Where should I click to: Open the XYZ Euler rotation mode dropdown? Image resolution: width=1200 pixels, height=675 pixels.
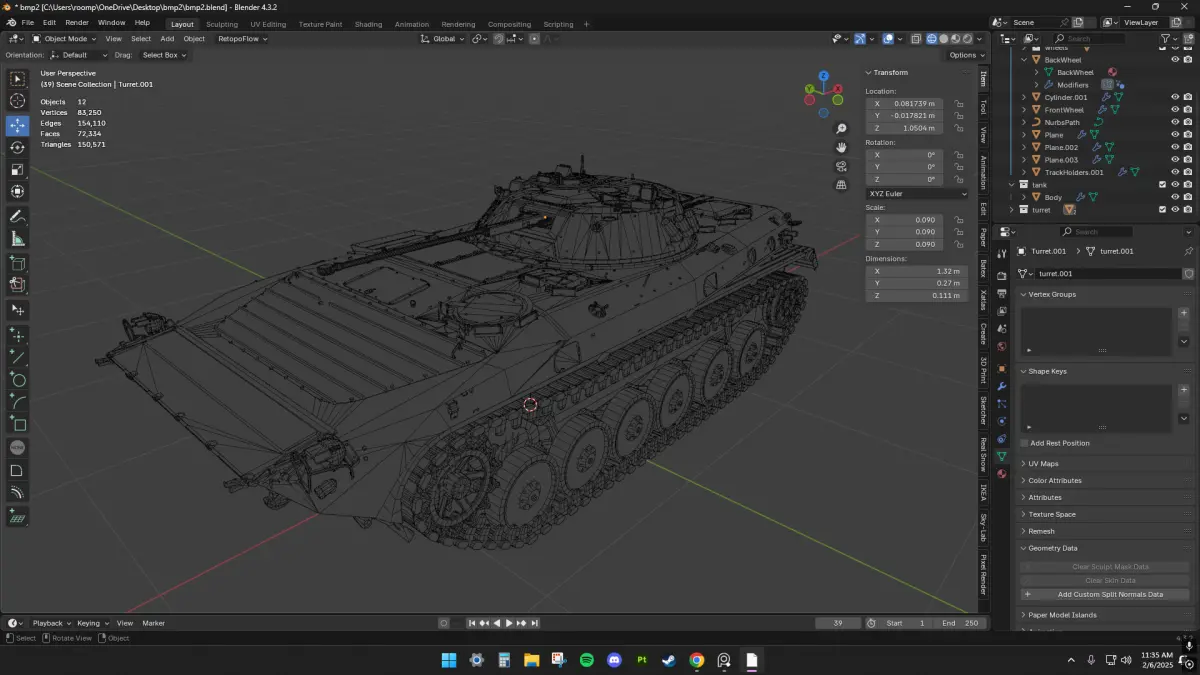click(917, 194)
